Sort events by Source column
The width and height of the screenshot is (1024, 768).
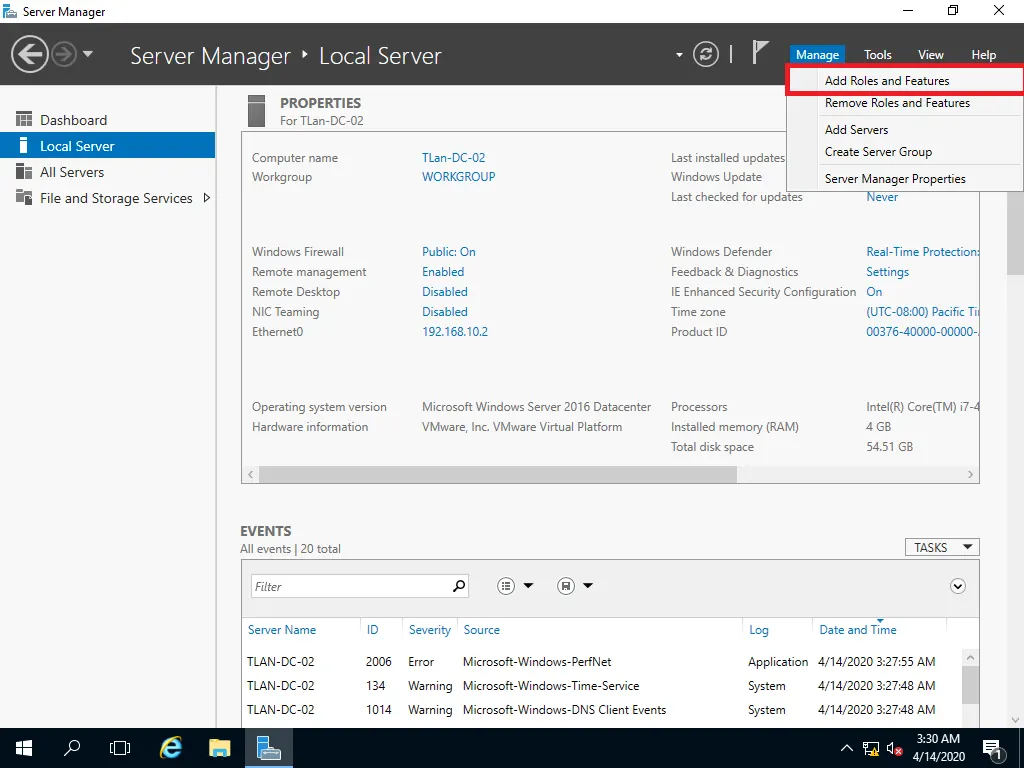point(481,630)
